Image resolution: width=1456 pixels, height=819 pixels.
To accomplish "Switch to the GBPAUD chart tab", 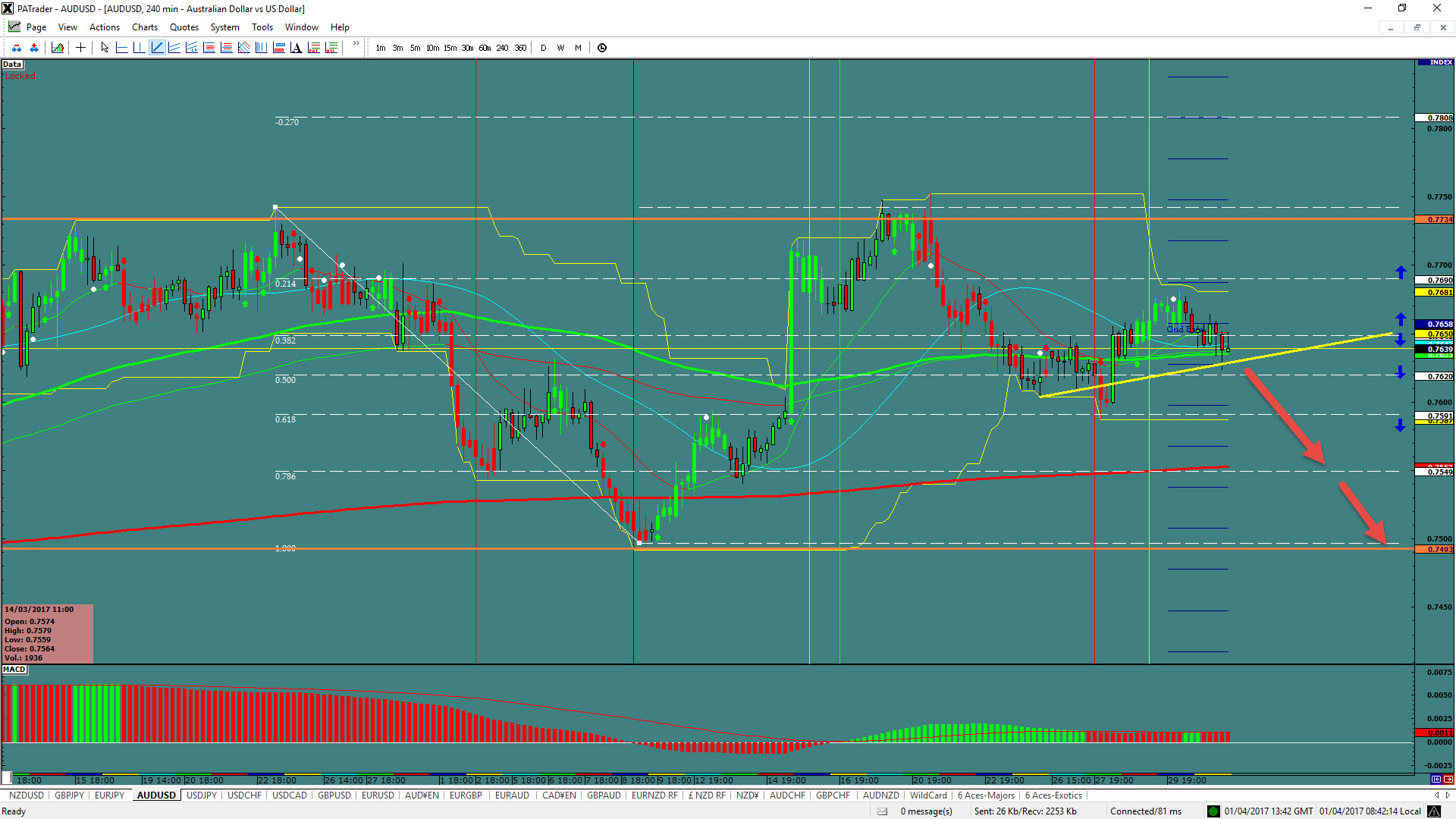I will click(604, 795).
